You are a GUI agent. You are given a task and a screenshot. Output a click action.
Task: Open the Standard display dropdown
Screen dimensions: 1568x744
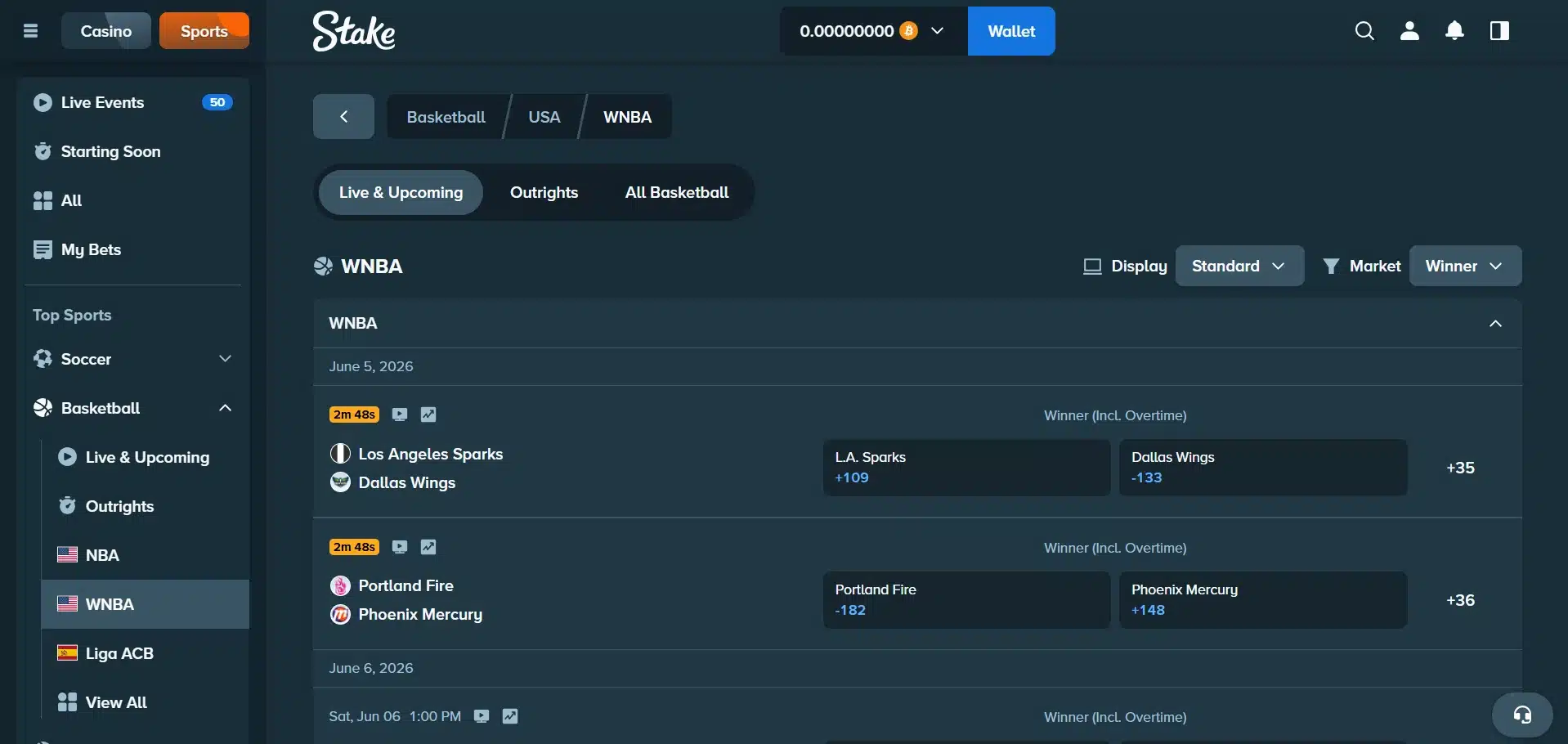click(x=1239, y=266)
